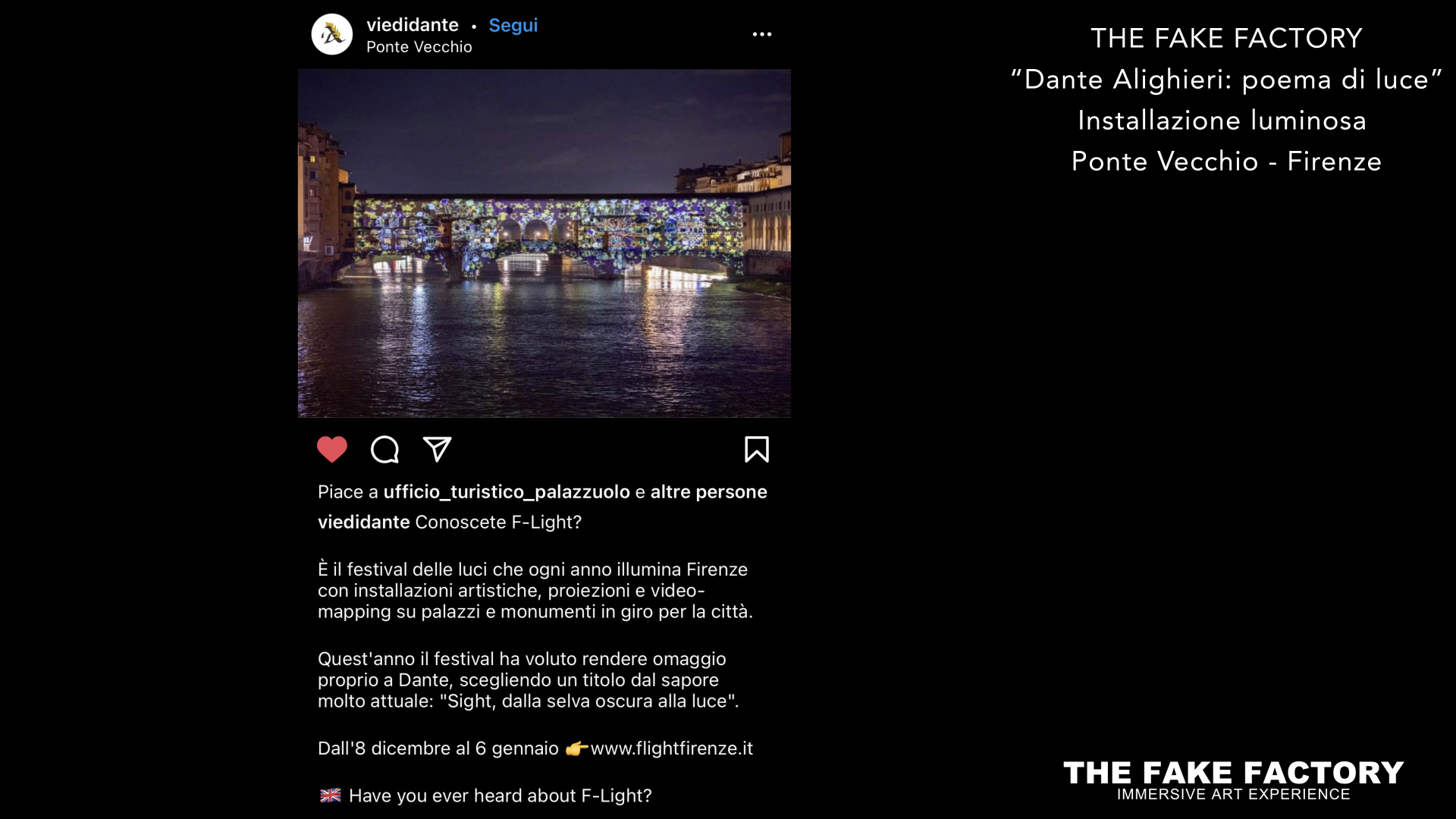
Task: Visit the www.flightfirenze.it link
Action: click(672, 748)
